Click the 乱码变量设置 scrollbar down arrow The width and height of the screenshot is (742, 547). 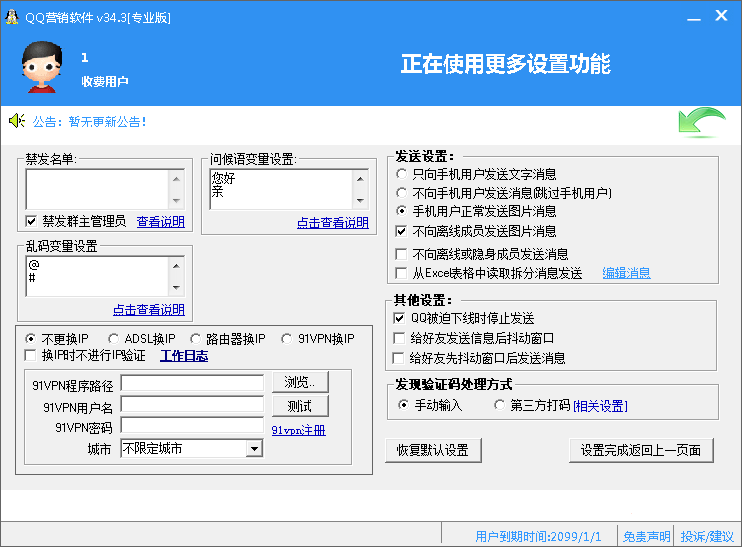coord(176,288)
